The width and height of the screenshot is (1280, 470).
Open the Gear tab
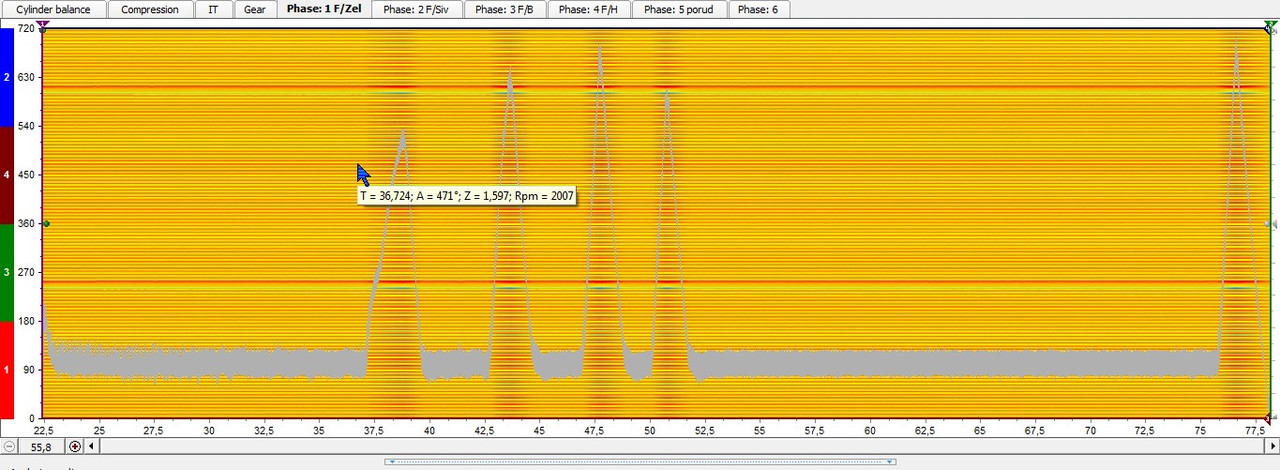255,9
